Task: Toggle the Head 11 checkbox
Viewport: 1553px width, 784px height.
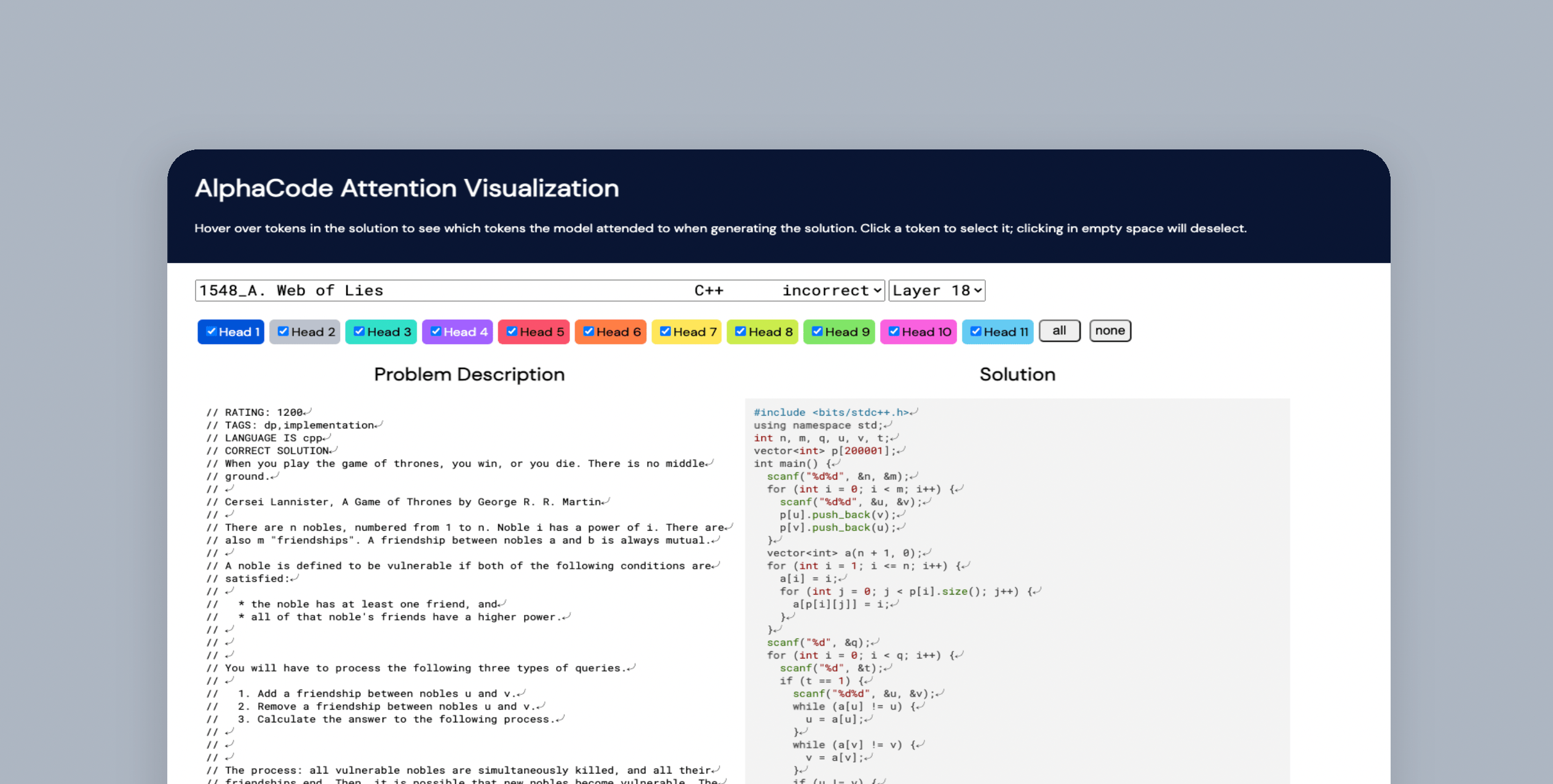Action: [x=976, y=331]
